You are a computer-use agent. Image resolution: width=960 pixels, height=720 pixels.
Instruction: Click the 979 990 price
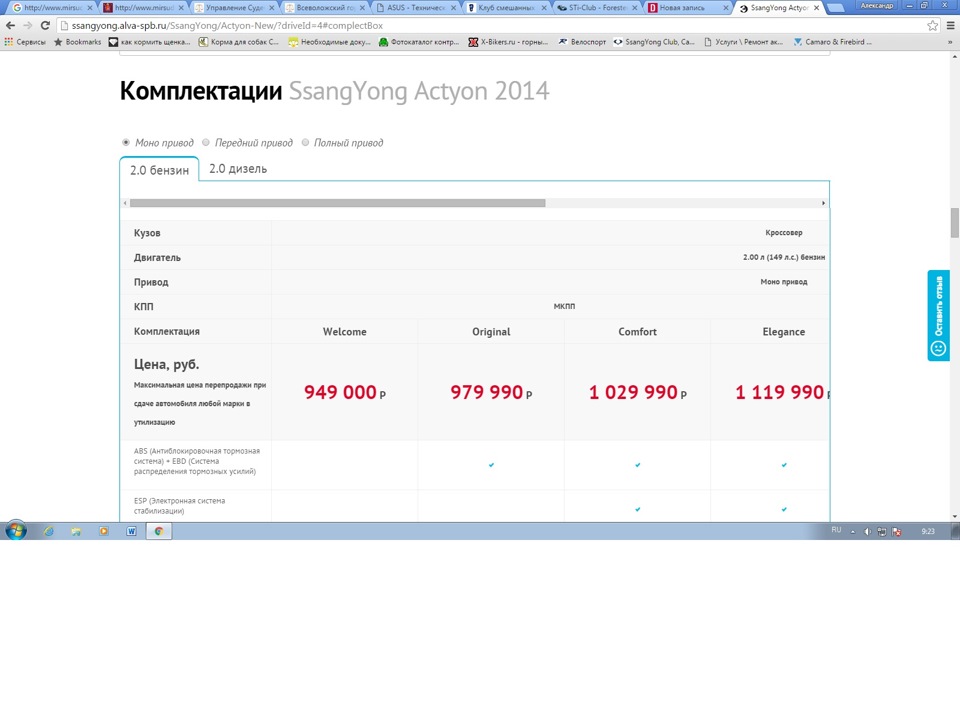tap(491, 392)
